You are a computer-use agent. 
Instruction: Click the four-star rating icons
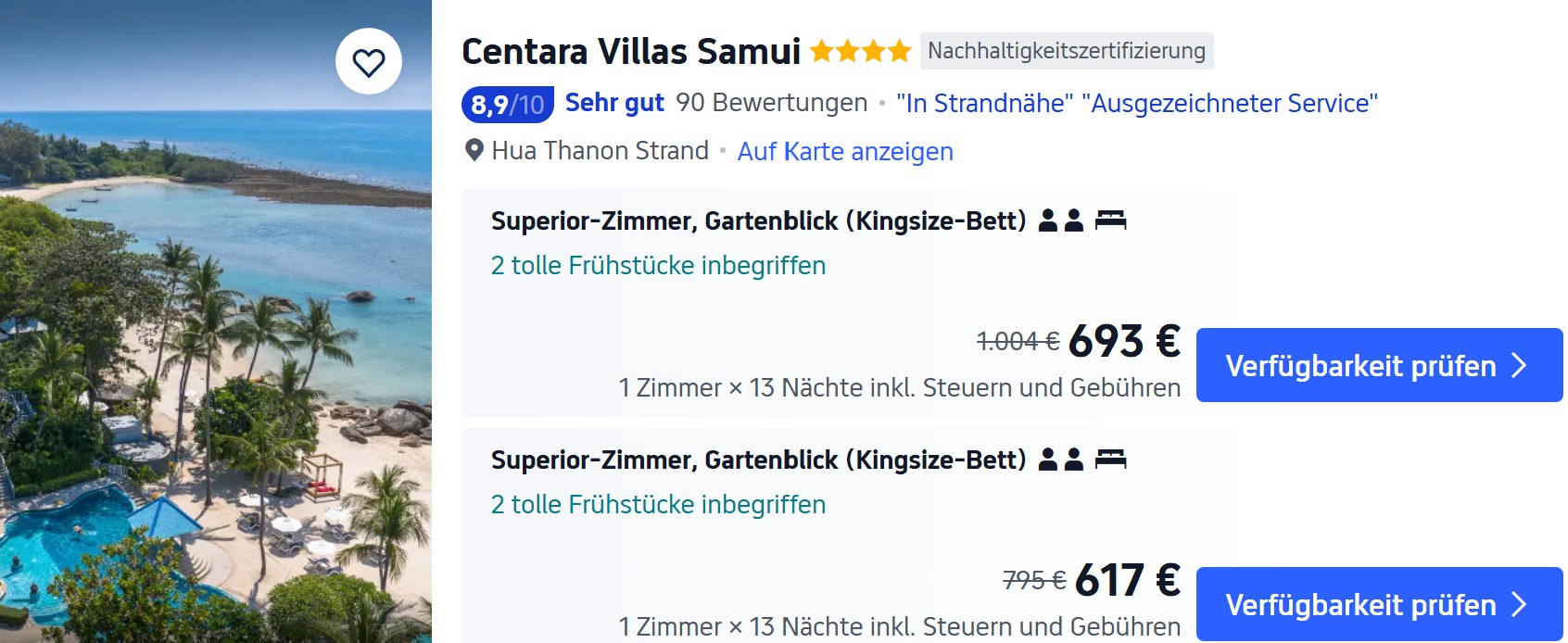(x=860, y=51)
